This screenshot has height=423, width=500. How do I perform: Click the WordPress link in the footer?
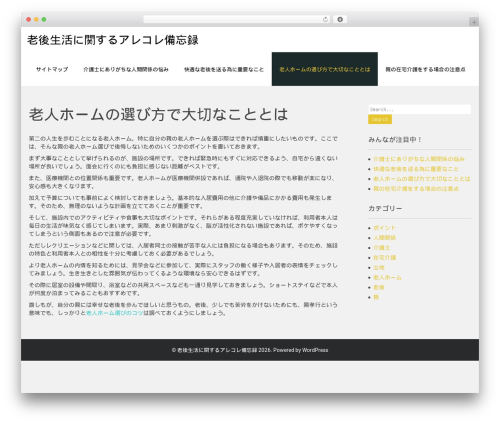pos(315,350)
